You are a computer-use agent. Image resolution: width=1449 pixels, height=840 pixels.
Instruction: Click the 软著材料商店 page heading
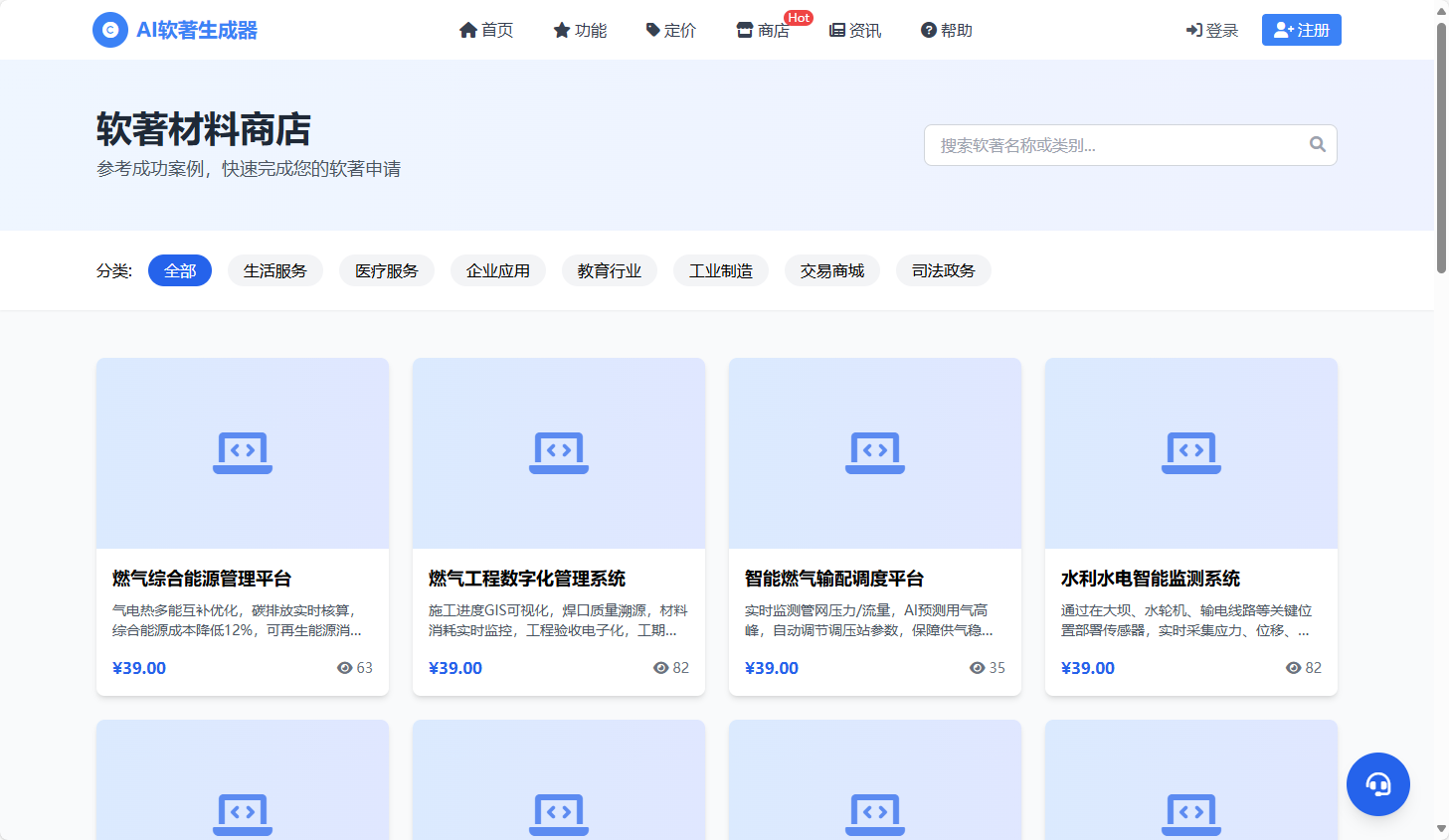tap(204, 129)
